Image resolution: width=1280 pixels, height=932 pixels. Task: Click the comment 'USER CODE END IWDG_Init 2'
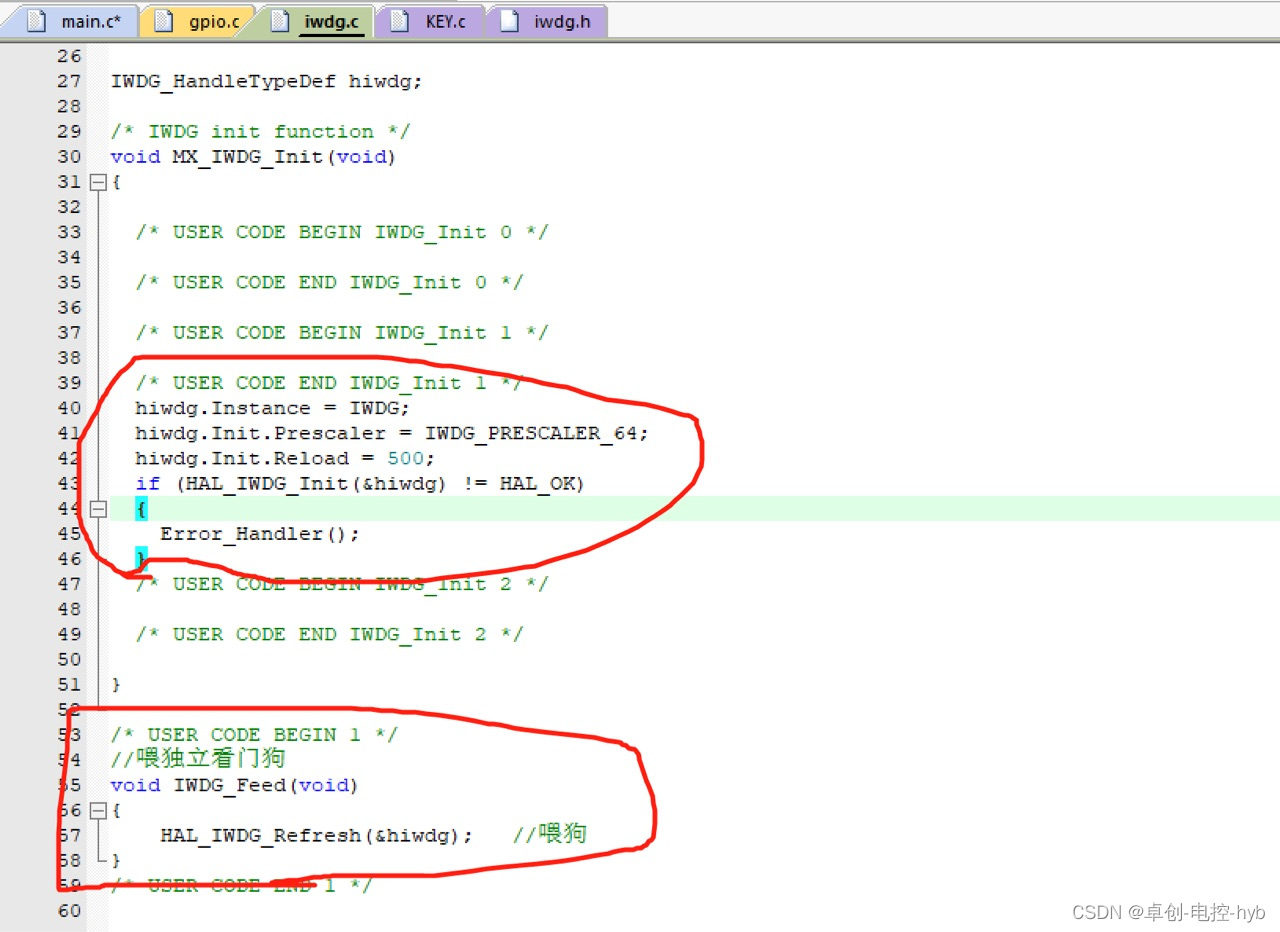(329, 634)
